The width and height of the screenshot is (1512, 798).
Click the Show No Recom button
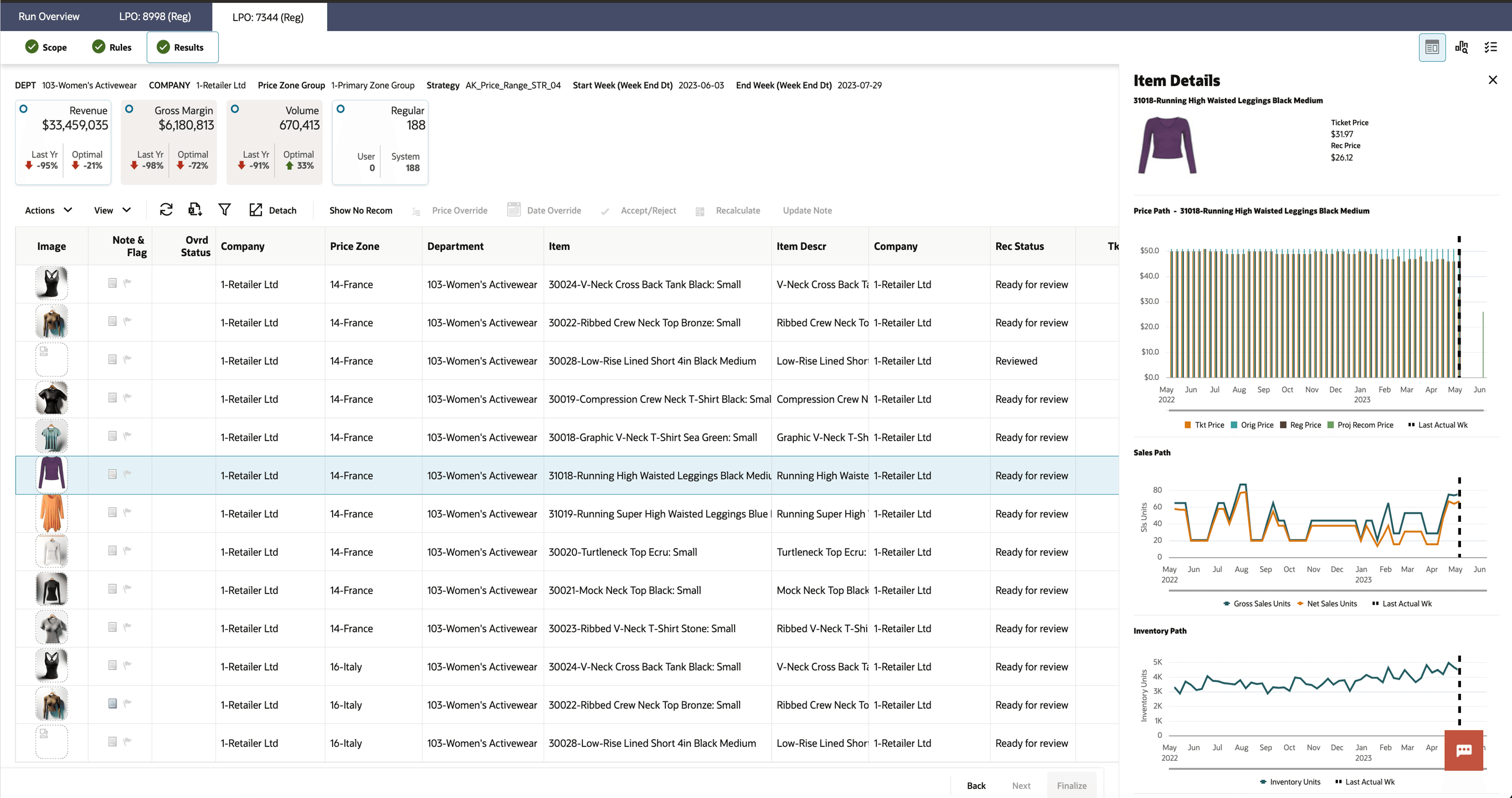(x=360, y=210)
